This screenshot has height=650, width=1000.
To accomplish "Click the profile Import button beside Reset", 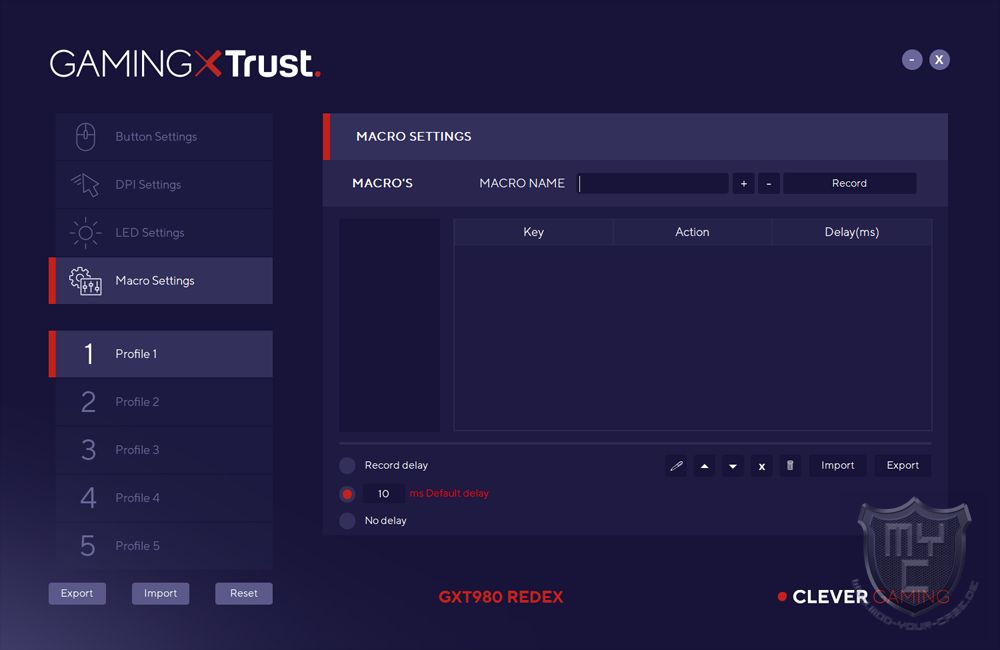I will tap(160, 593).
